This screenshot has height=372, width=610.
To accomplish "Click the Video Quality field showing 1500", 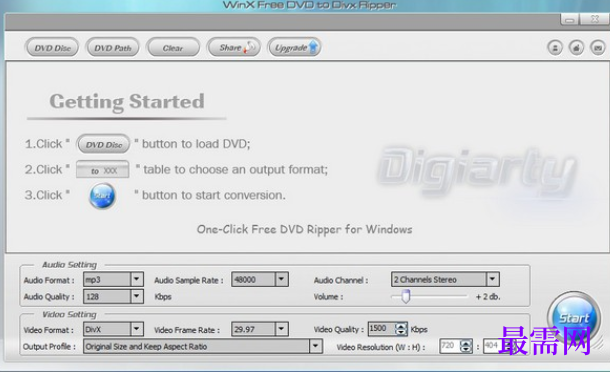I will pos(381,329).
